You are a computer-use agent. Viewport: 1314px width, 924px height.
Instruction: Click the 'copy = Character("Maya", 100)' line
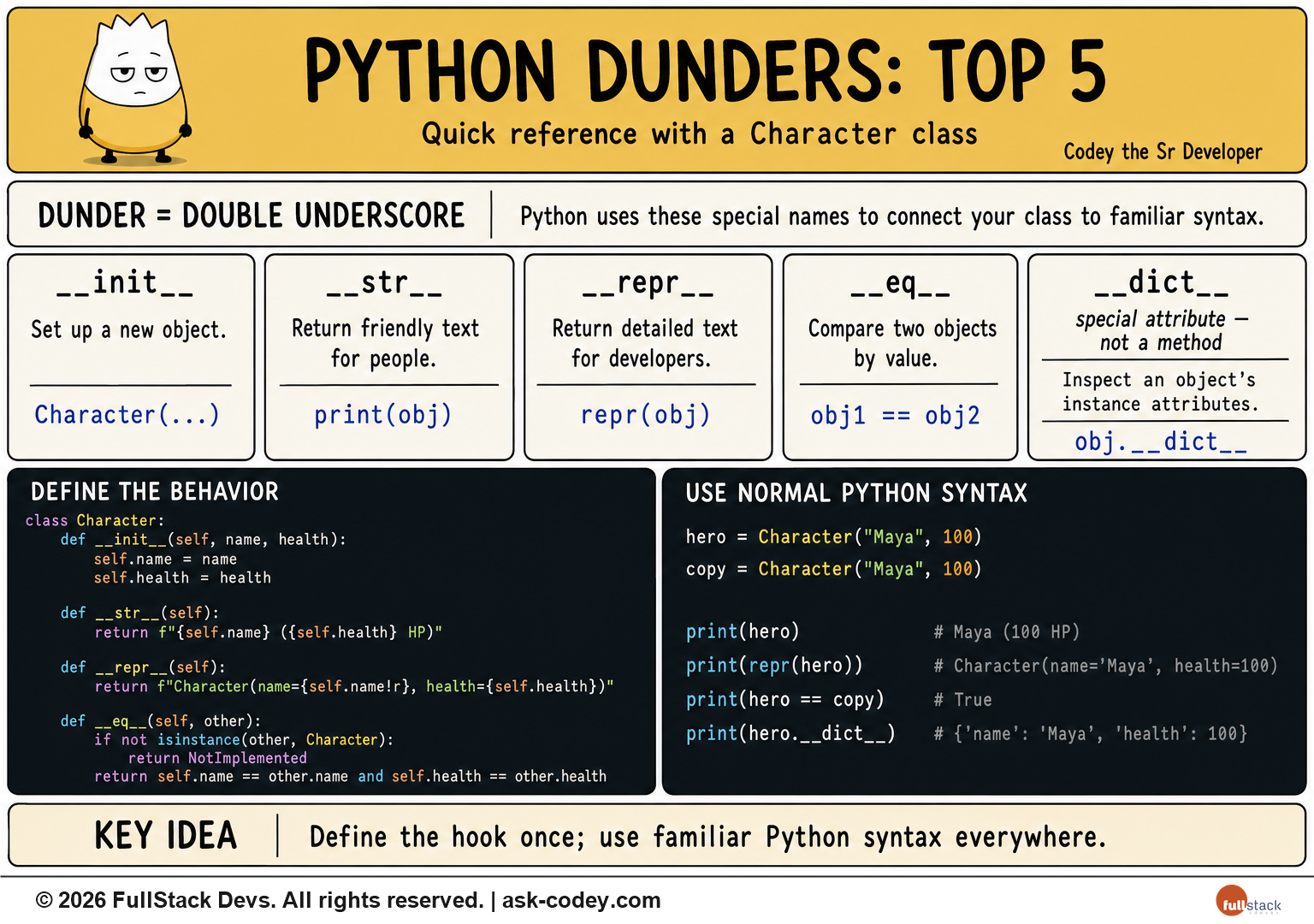(x=833, y=570)
